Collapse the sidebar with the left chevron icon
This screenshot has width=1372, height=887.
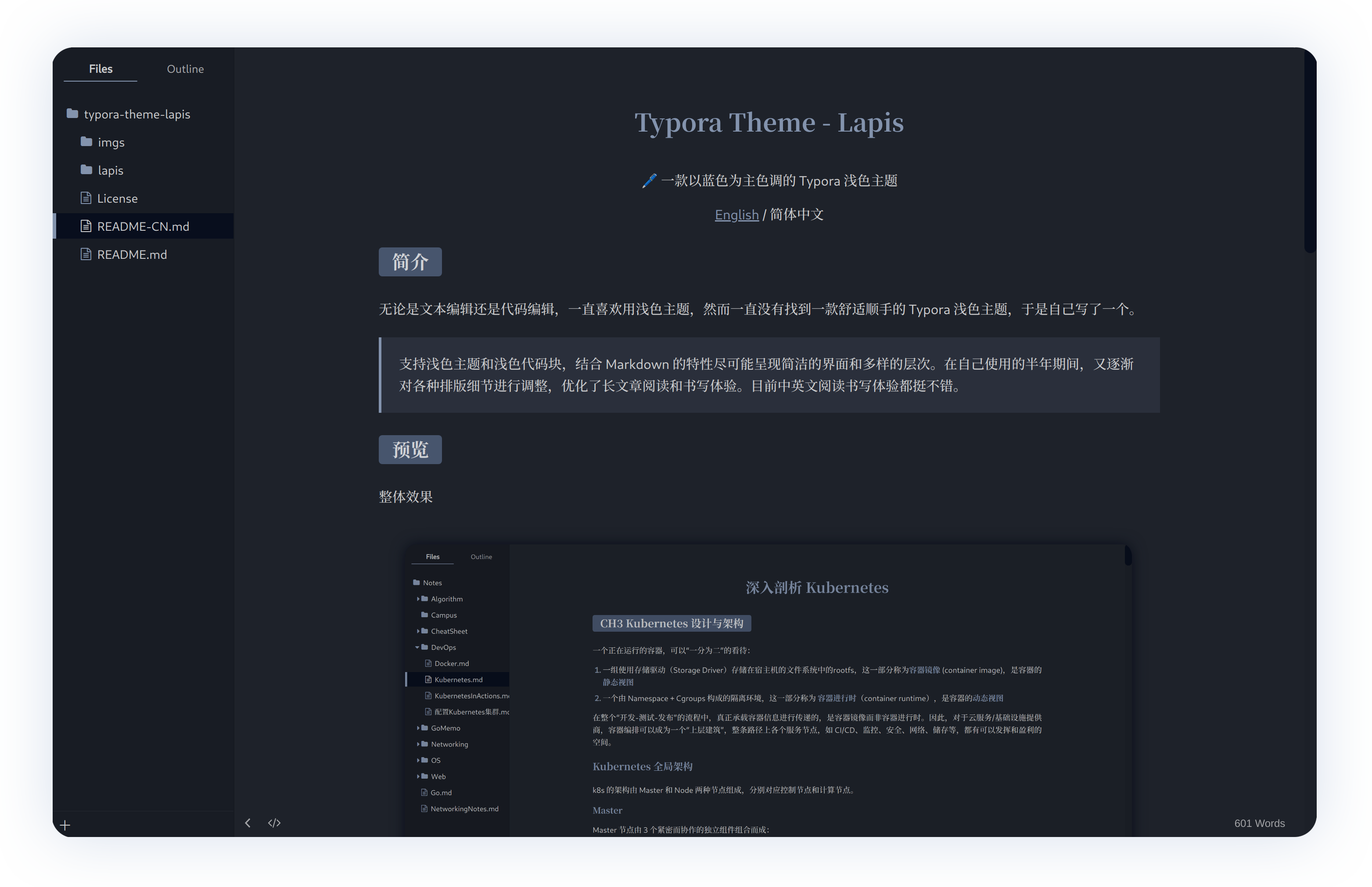click(248, 823)
